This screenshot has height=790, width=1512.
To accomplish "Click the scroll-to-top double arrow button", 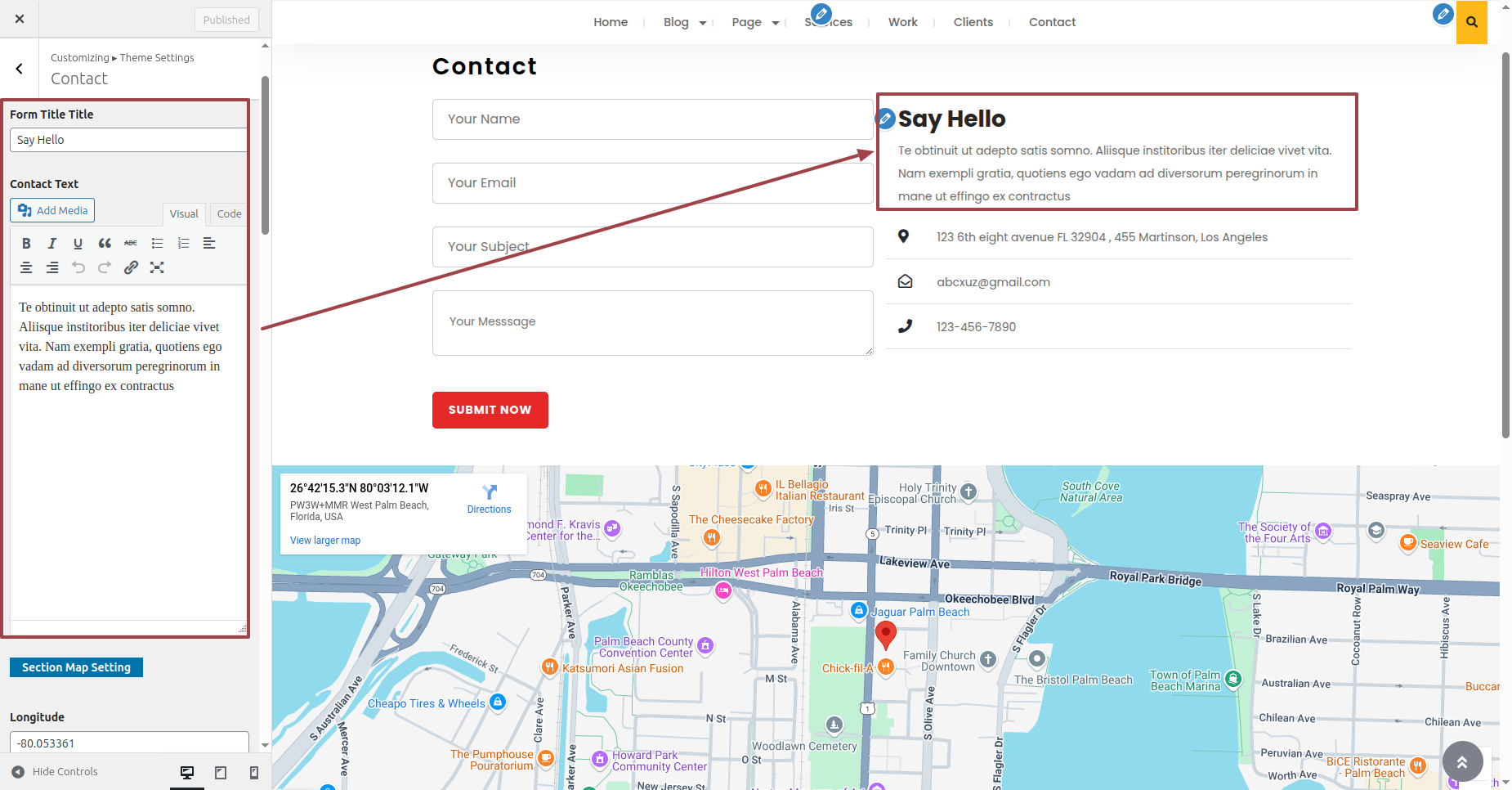I will [1462, 761].
